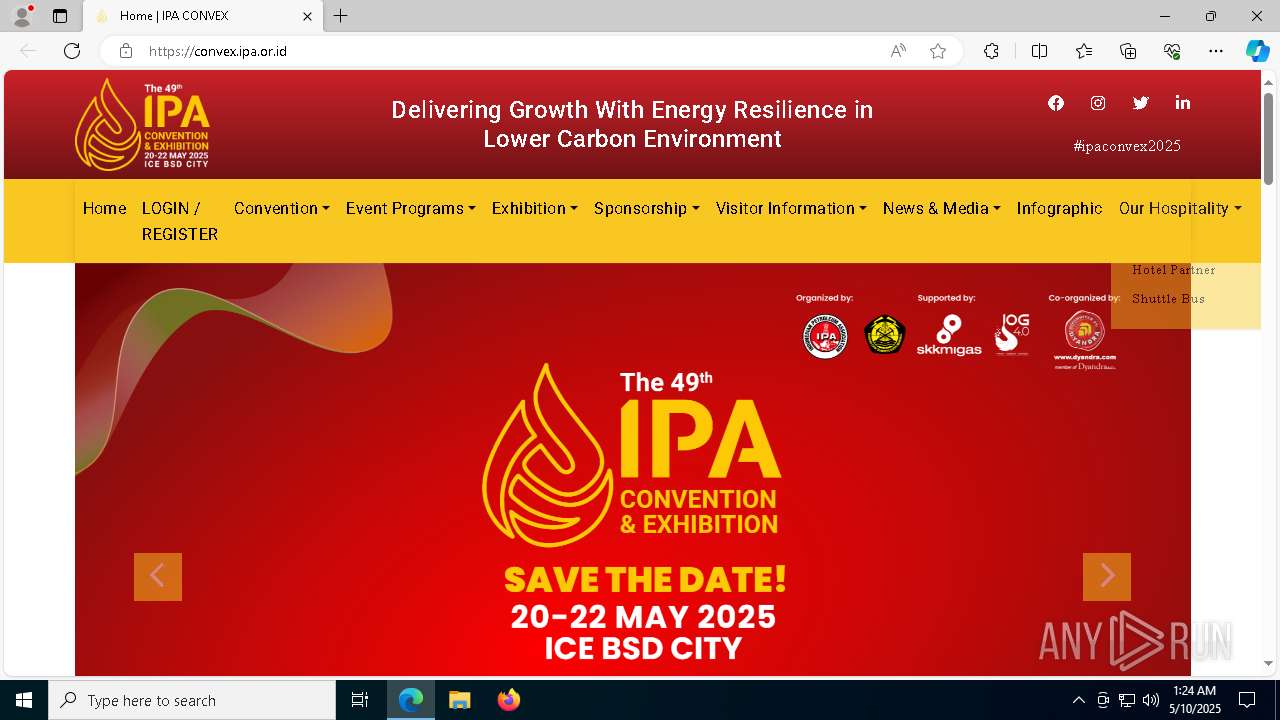Open Favorites list icon
Image resolution: width=1280 pixels, height=720 pixels.
[x=1084, y=51]
